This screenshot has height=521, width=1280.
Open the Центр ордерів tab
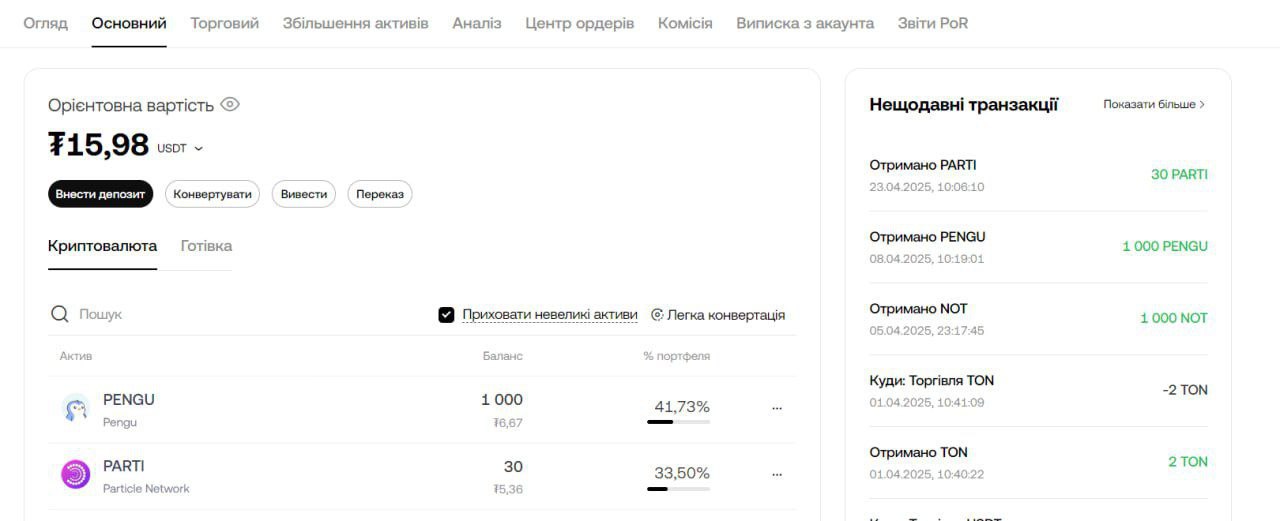pyautogui.click(x=580, y=23)
